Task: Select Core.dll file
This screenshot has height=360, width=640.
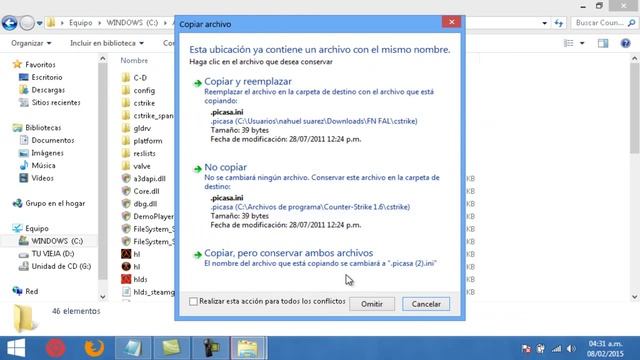Action: tap(146, 191)
